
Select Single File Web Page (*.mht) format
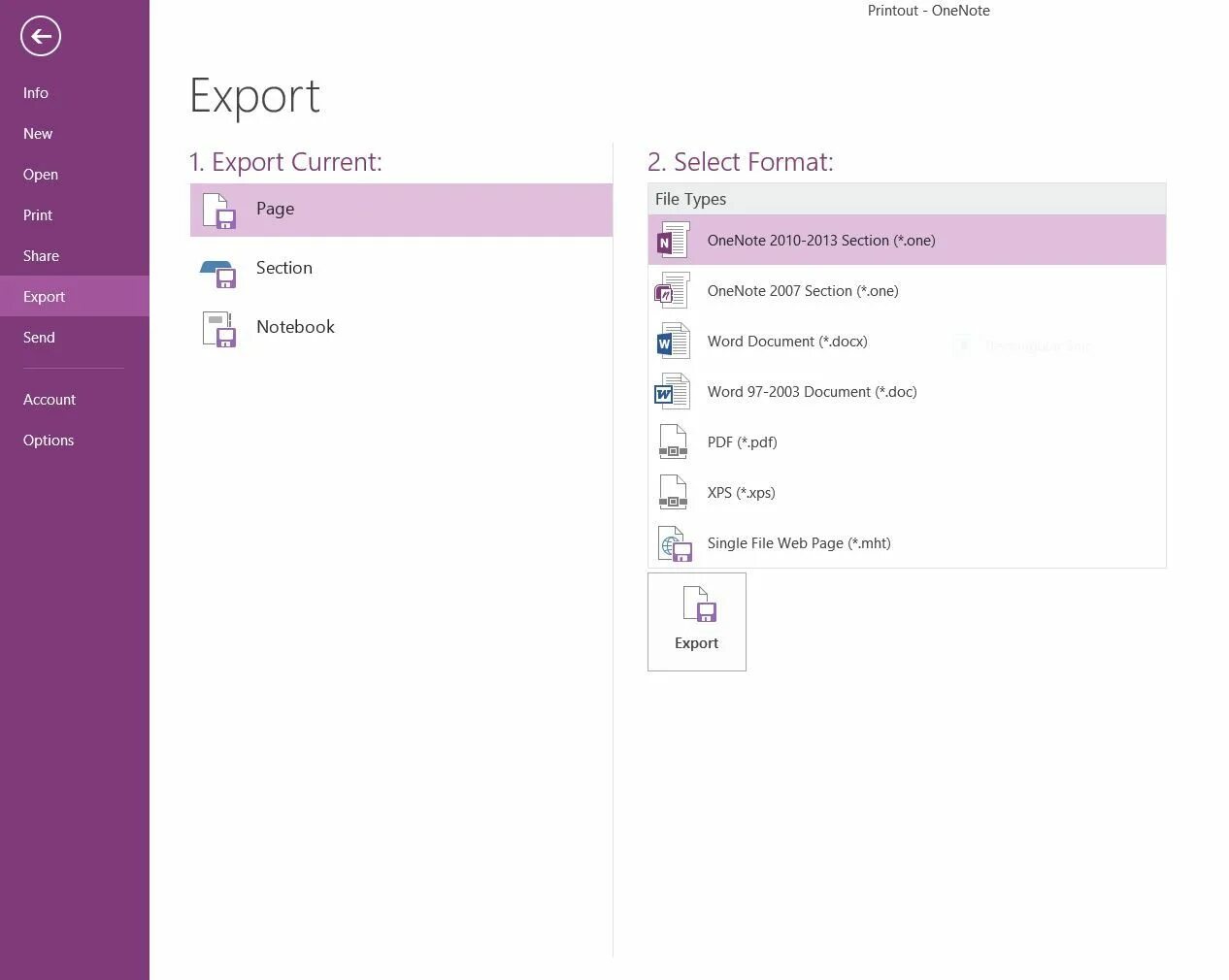[907, 543]
